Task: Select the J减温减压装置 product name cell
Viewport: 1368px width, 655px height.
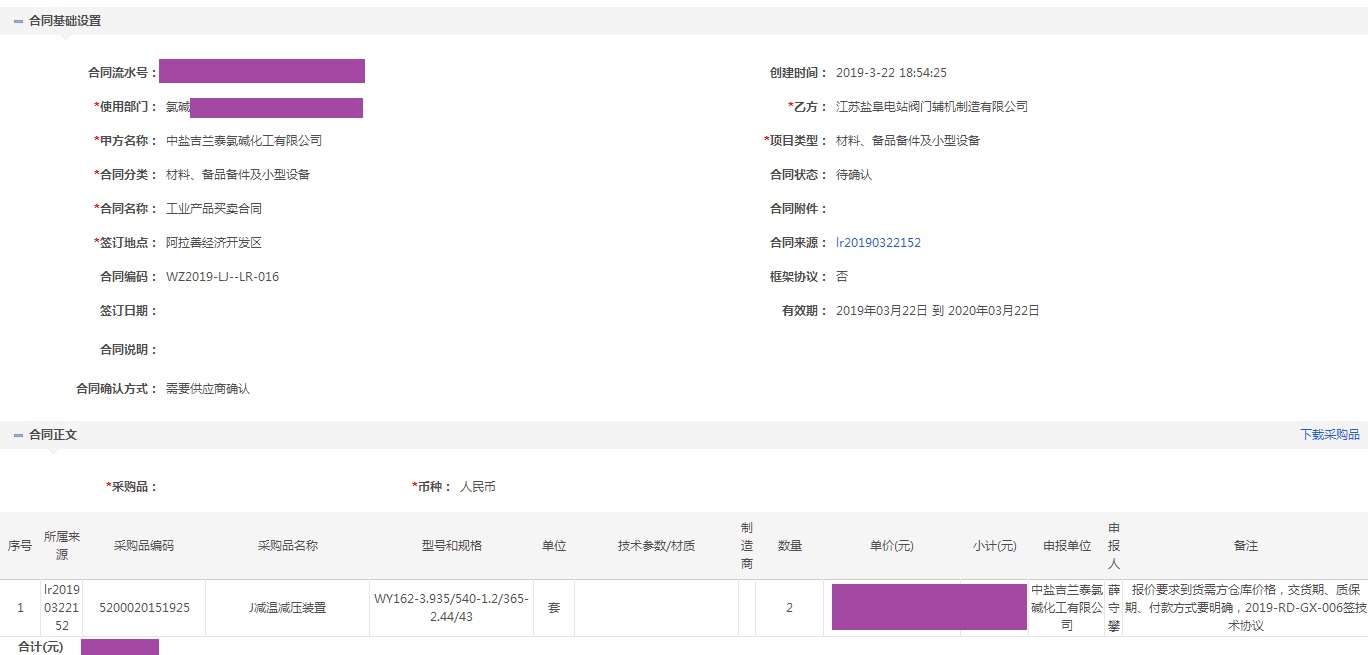Action: click(288, 608)
